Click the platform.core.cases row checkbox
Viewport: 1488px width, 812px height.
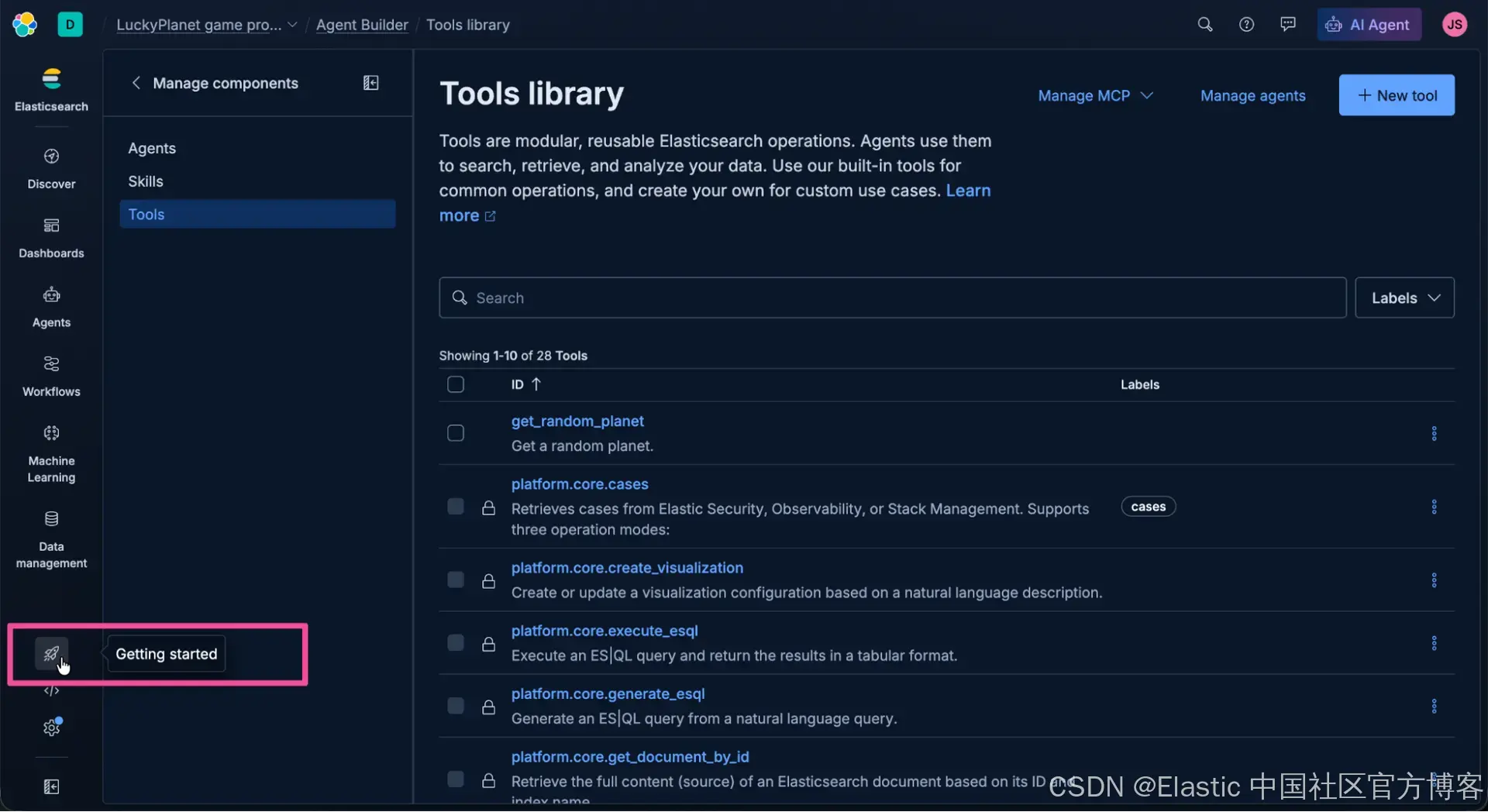[x=456, y=507]
